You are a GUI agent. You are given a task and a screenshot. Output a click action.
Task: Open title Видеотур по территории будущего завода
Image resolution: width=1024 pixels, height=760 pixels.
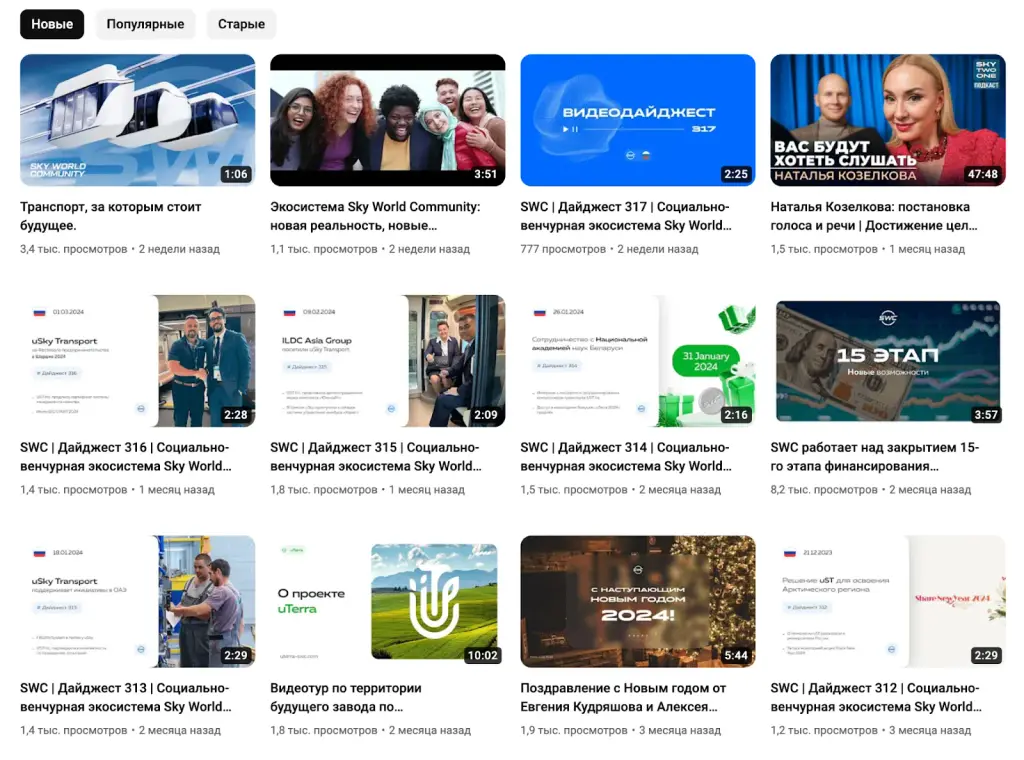(346, 697)
